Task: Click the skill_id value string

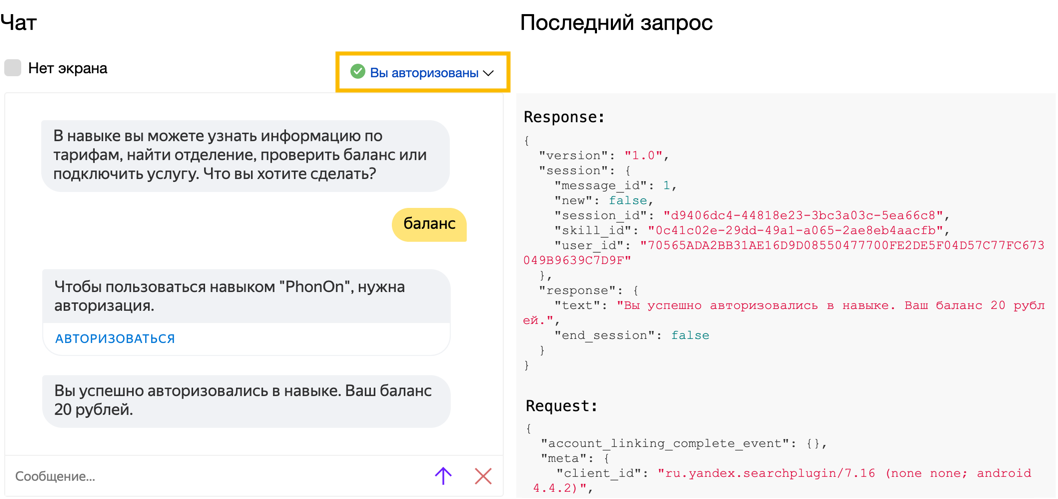Action: coord(795,230)
